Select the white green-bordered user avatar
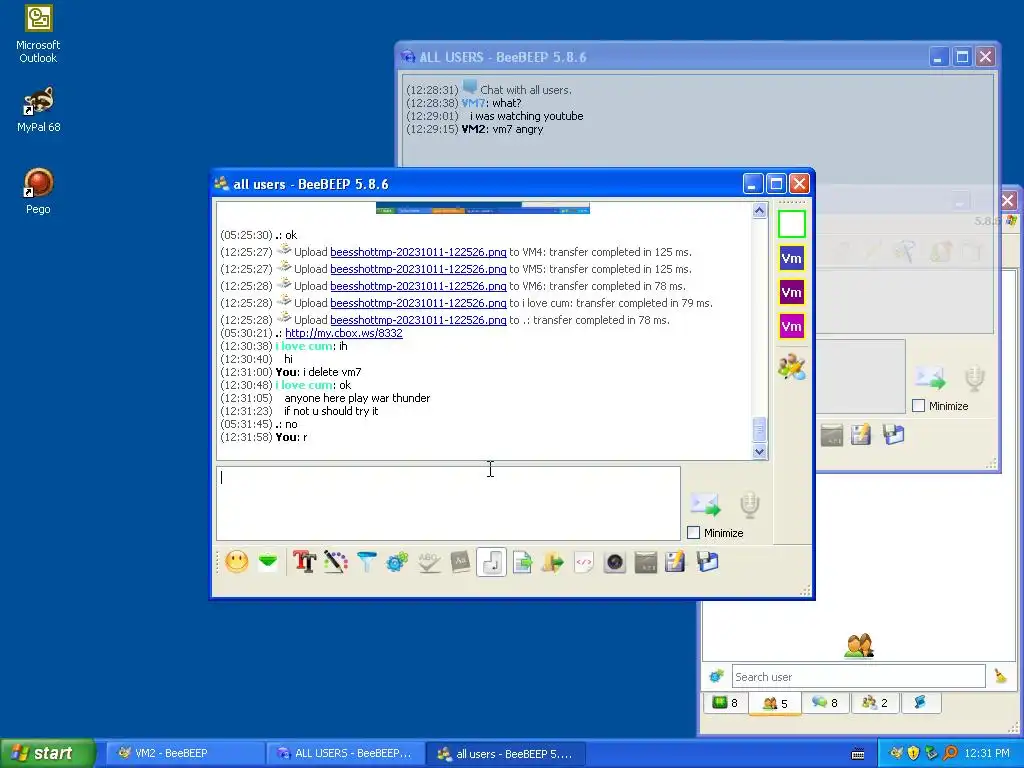 coord(792,224)
